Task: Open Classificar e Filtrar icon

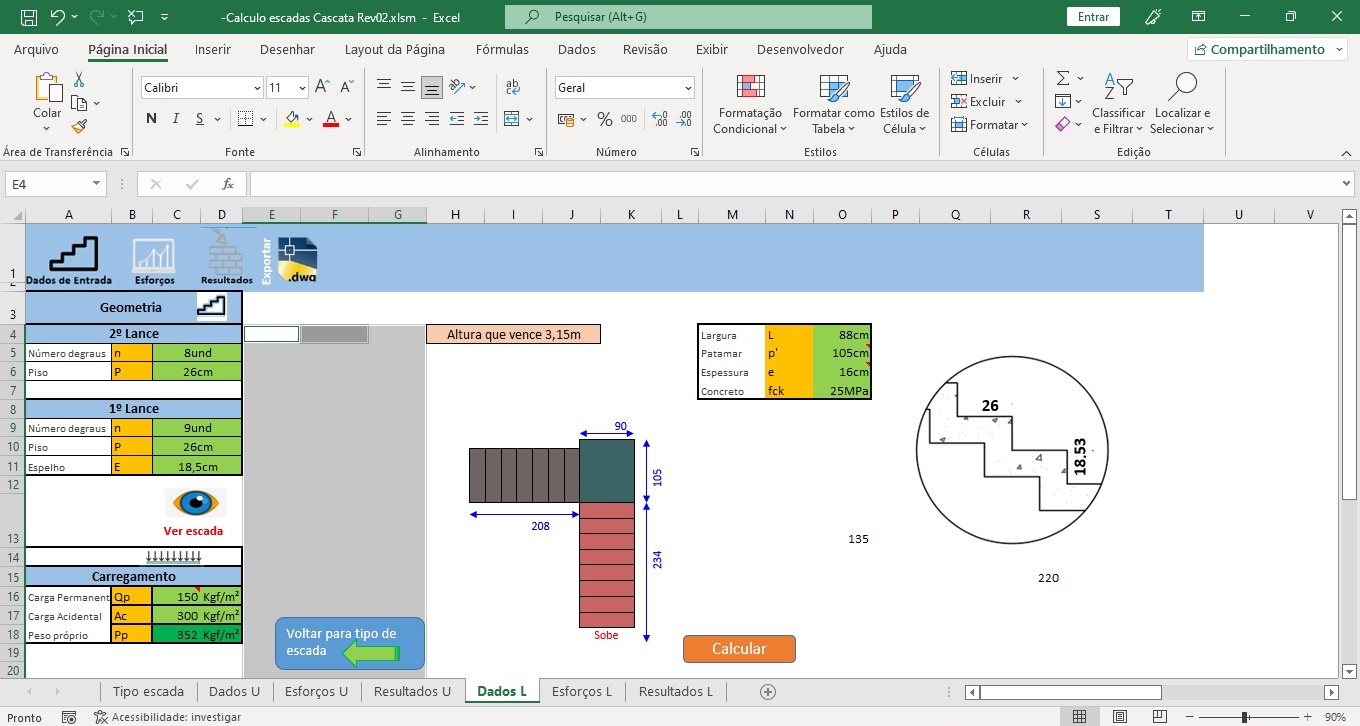Action: click(x=1118, y=87)
